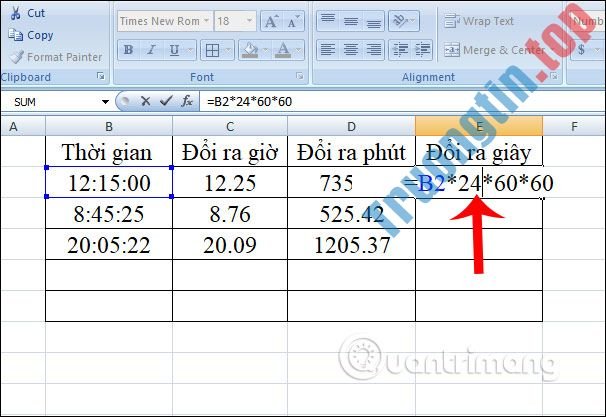
Task: Click the cell 'Đổi ra phút'
Action: (x=351, y=151)
